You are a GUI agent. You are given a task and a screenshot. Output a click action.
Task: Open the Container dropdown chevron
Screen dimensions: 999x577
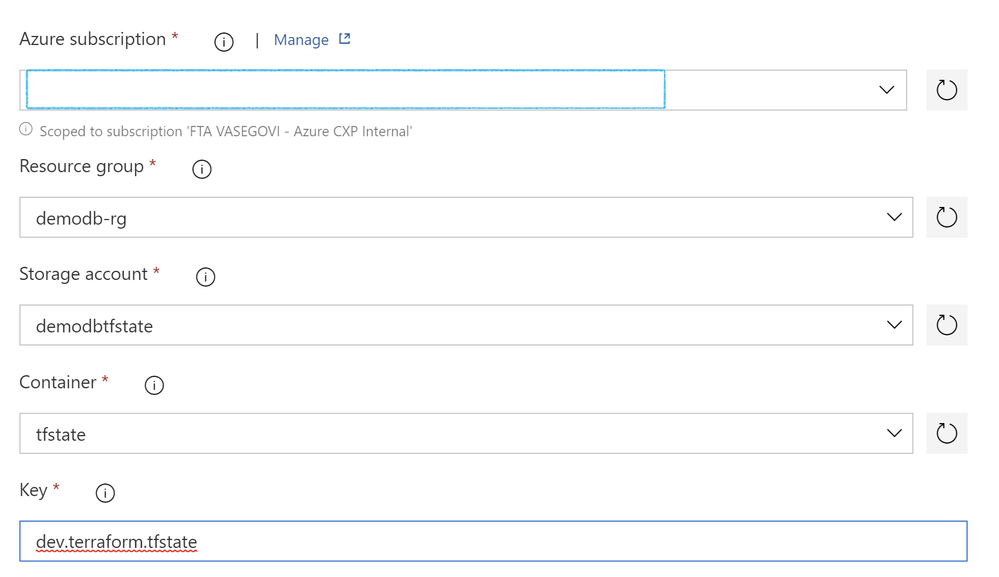click(895, 433)
